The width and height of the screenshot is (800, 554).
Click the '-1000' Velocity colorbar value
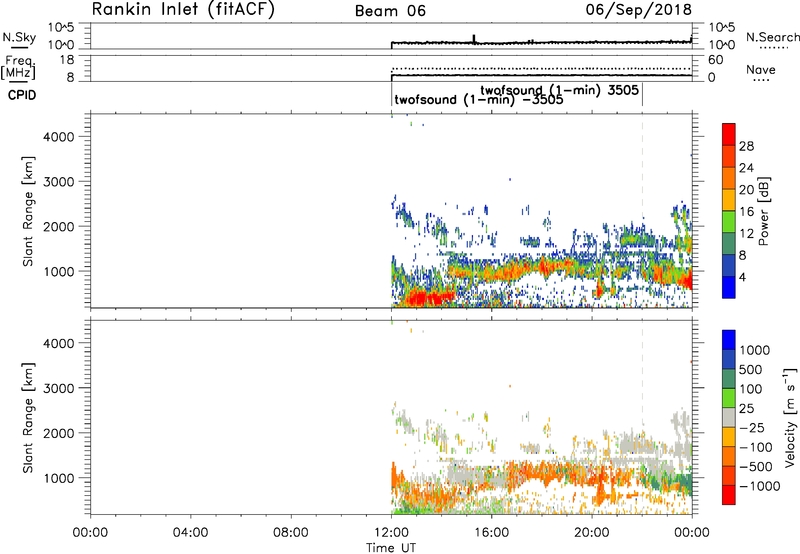tap(759, 486)
